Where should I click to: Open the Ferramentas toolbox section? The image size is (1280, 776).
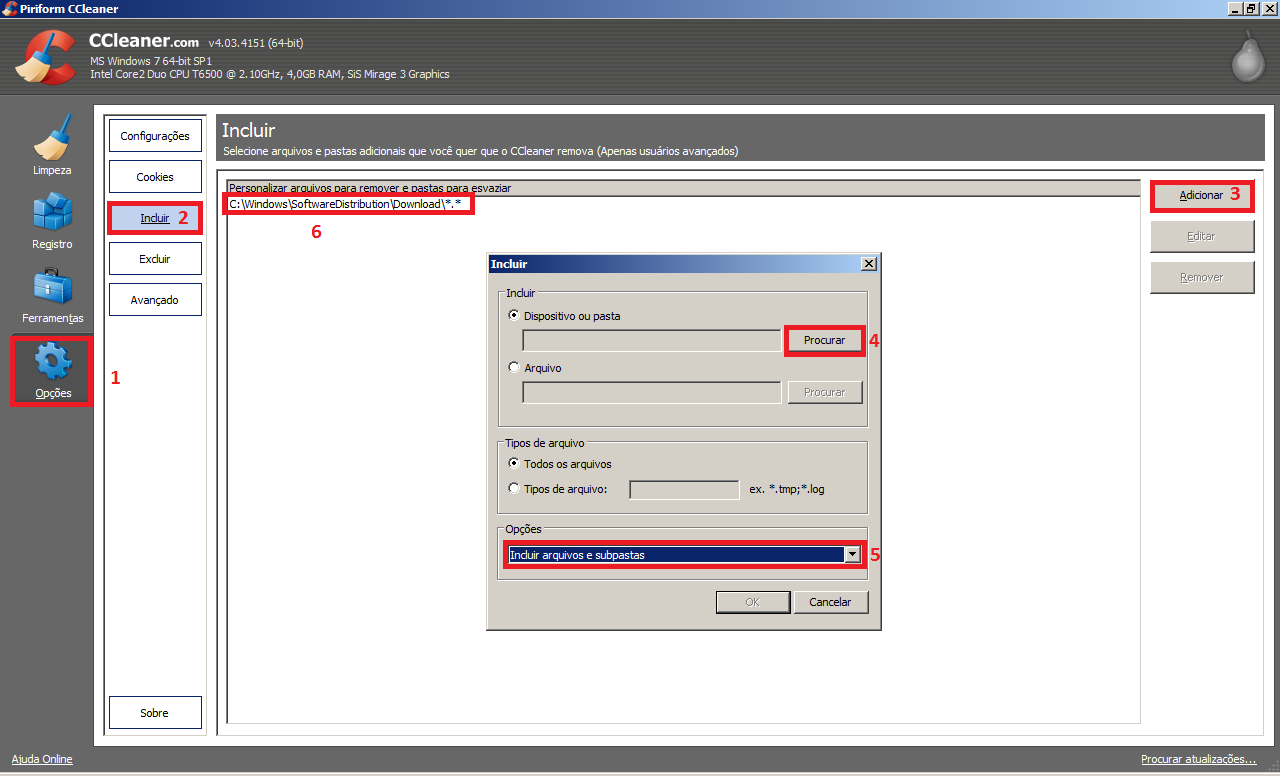(x=52, y=294)
